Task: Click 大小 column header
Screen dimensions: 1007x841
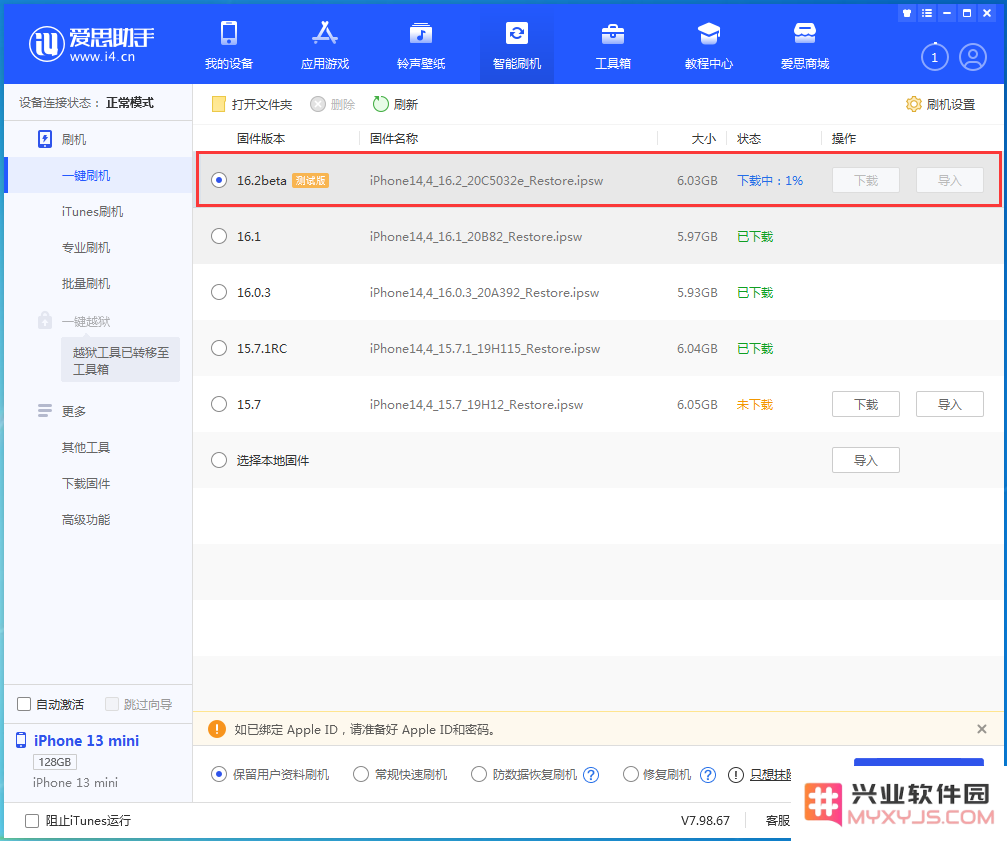Action: click(703, 138)
